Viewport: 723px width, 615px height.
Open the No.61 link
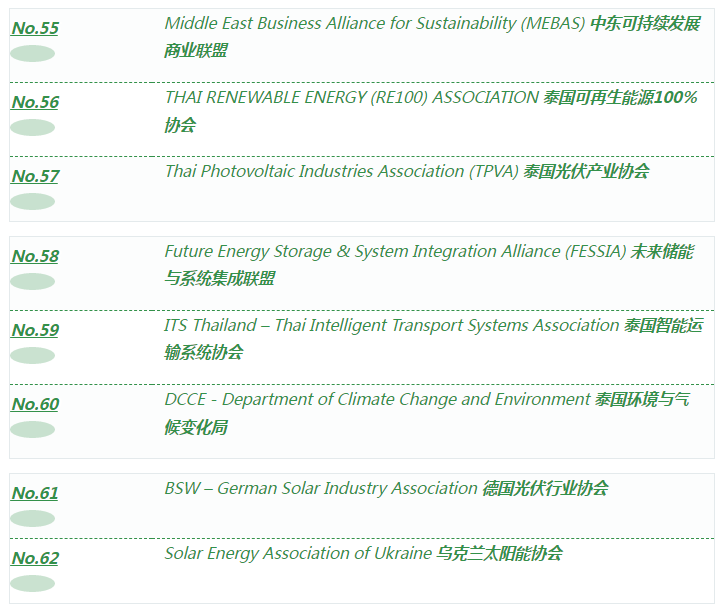coord(35,493)
